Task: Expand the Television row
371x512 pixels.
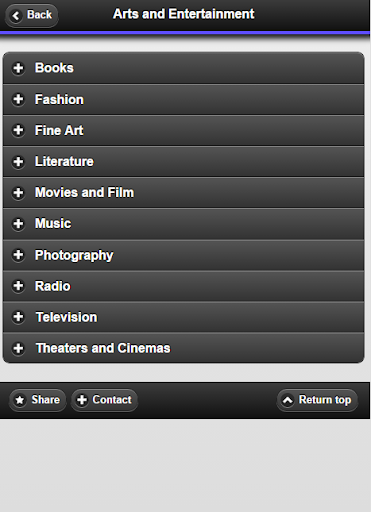Action: (x=183, y=317)
